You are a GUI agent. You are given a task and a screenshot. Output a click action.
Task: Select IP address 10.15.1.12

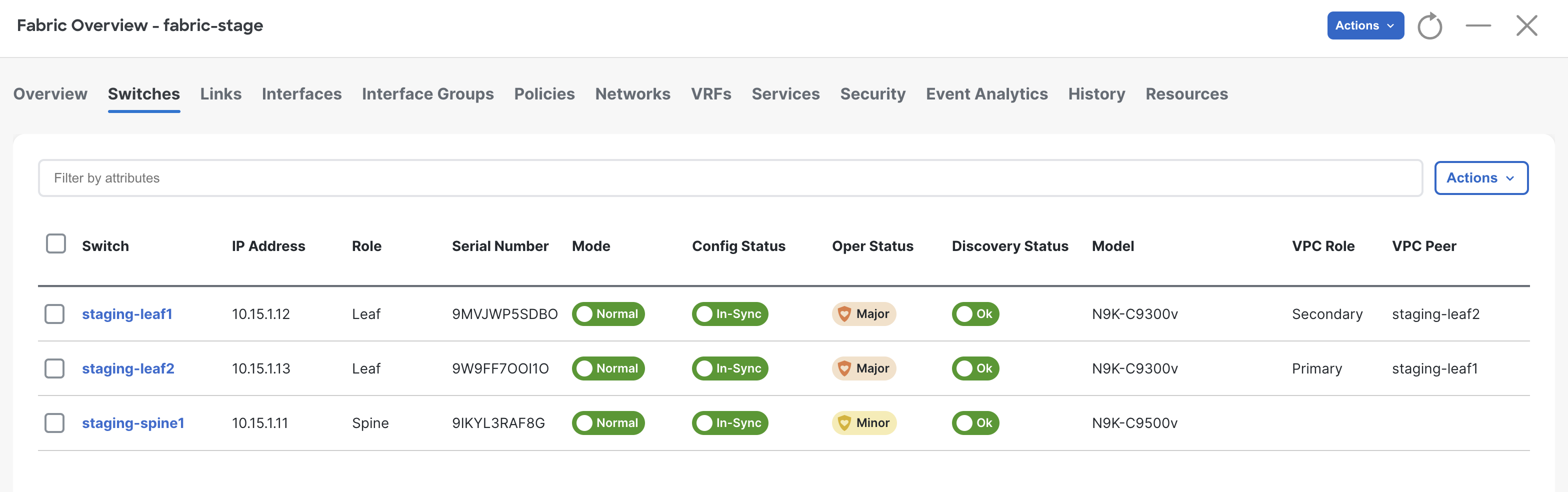(260, 314)
